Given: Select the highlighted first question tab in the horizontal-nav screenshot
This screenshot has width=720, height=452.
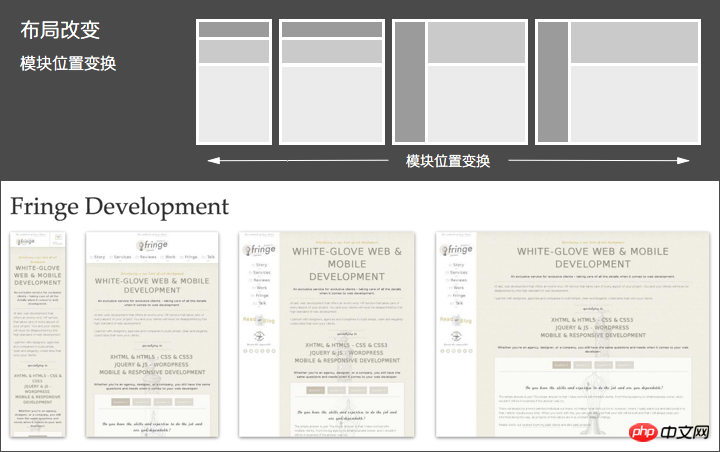Looking at the screenshot, I should tap(120, 402).
